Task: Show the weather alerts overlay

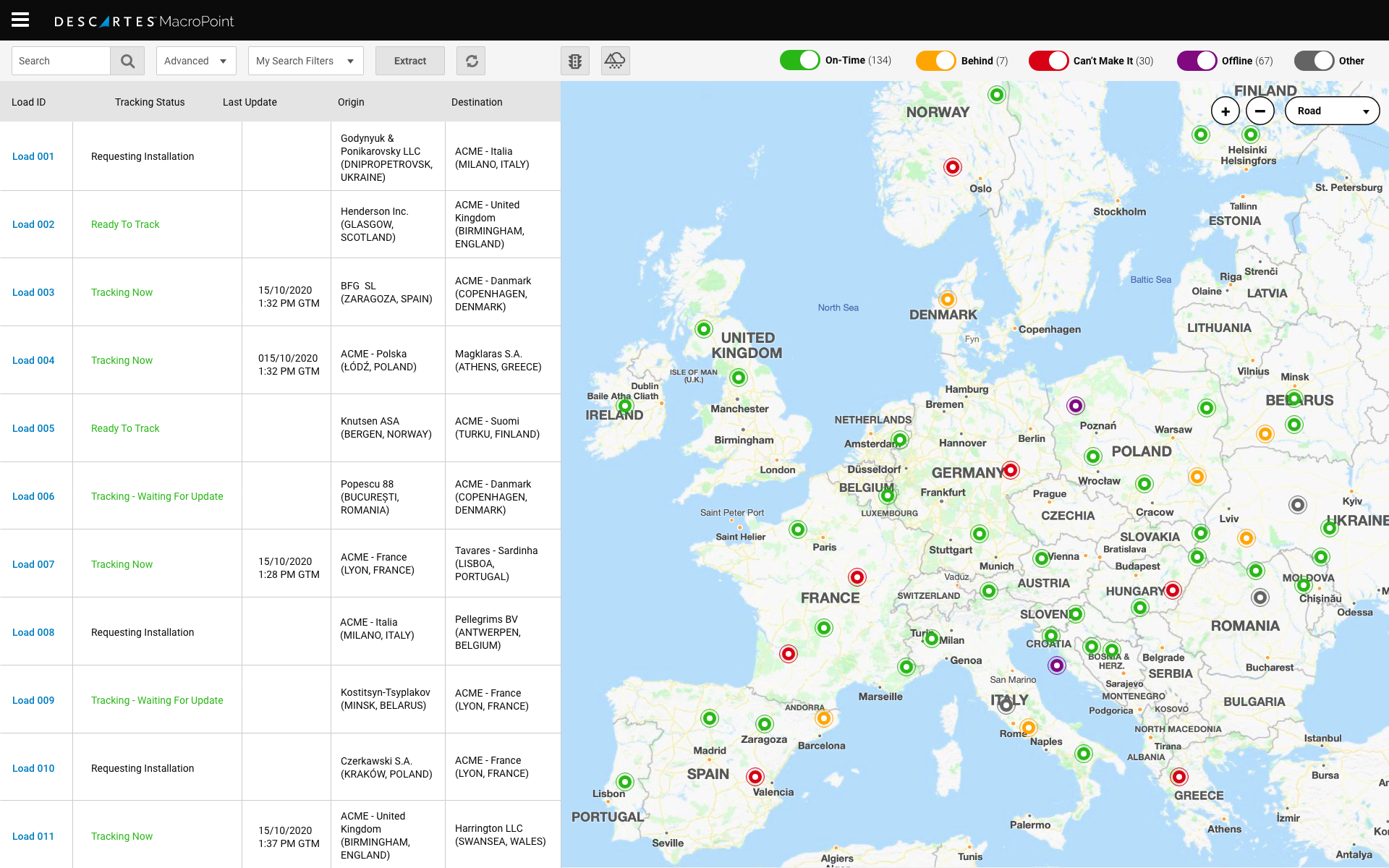Action: 615,61
